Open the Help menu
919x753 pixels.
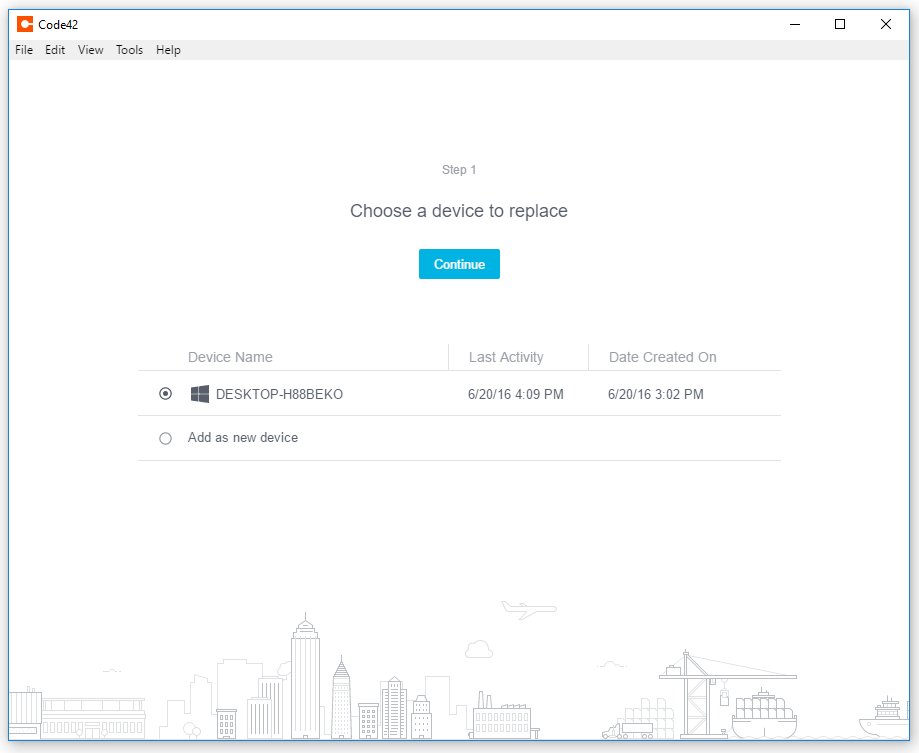(x=168, y=49)
